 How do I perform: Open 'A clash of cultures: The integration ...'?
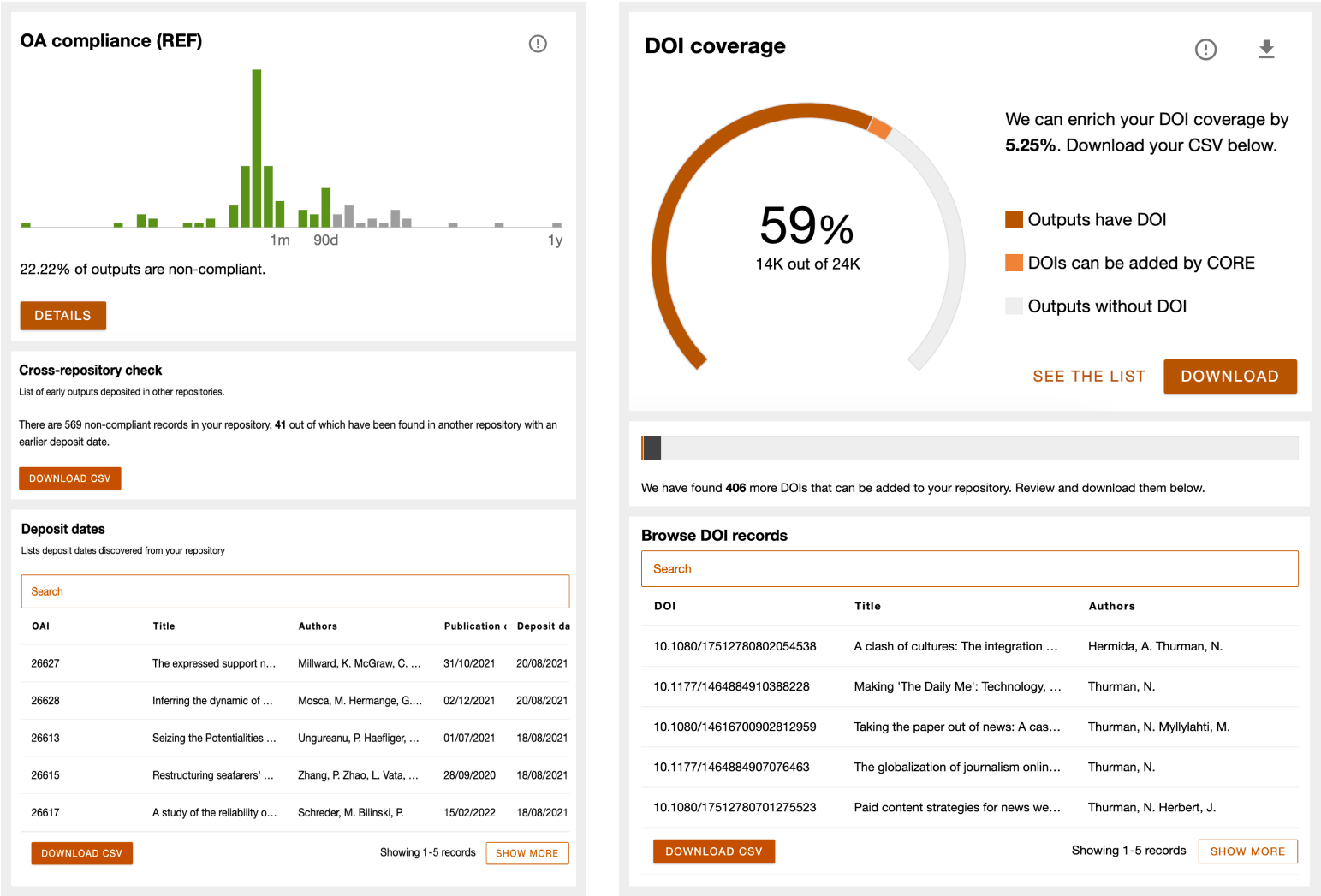click(x=956, y=646)
